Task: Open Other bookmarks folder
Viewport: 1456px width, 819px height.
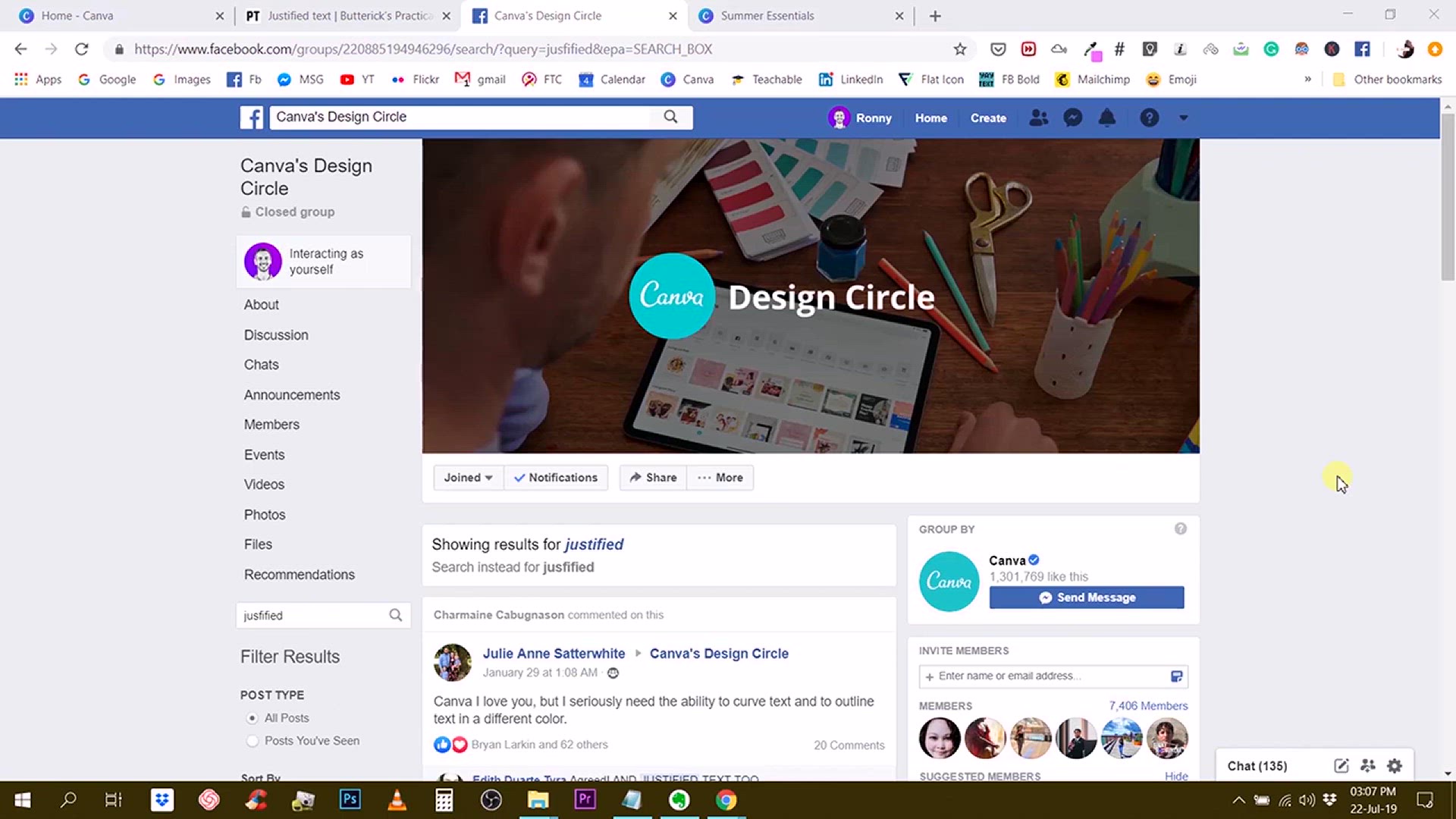Action: [1388, 79]
